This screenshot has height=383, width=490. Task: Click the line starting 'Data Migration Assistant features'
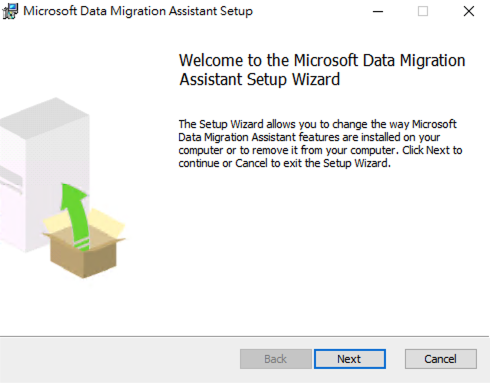coord(309,137)
